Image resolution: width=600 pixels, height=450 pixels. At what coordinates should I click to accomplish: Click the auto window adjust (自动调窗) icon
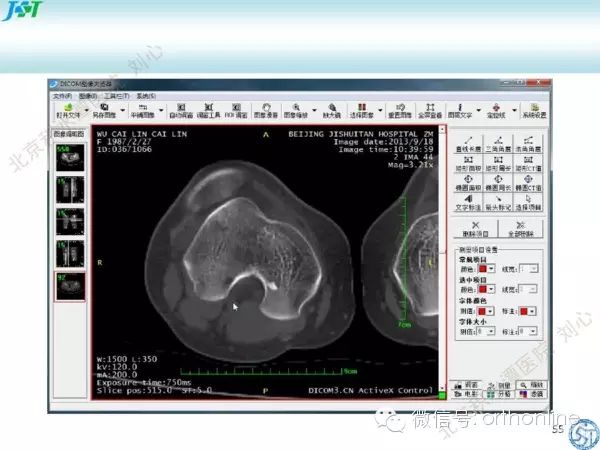point(181,110)
